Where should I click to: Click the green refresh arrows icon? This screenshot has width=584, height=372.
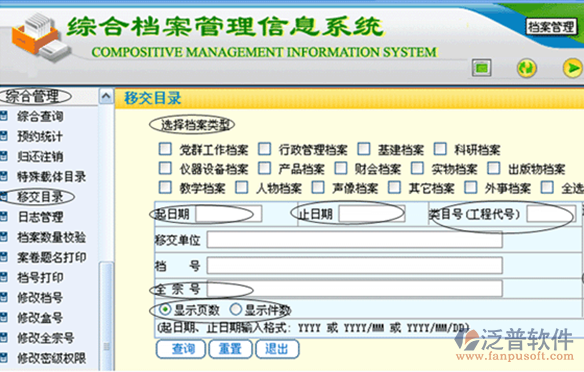tap(526, 69)
